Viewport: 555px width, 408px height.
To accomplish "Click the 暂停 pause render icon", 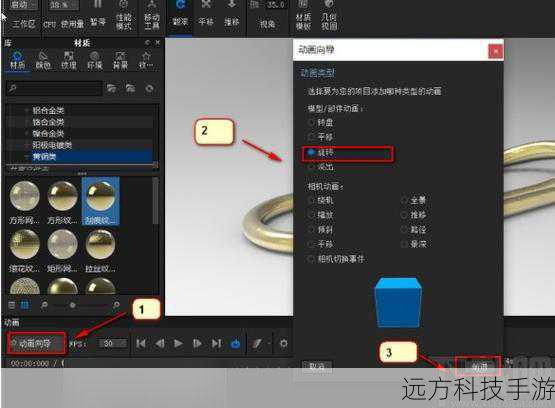I will (x=98, y=5).
